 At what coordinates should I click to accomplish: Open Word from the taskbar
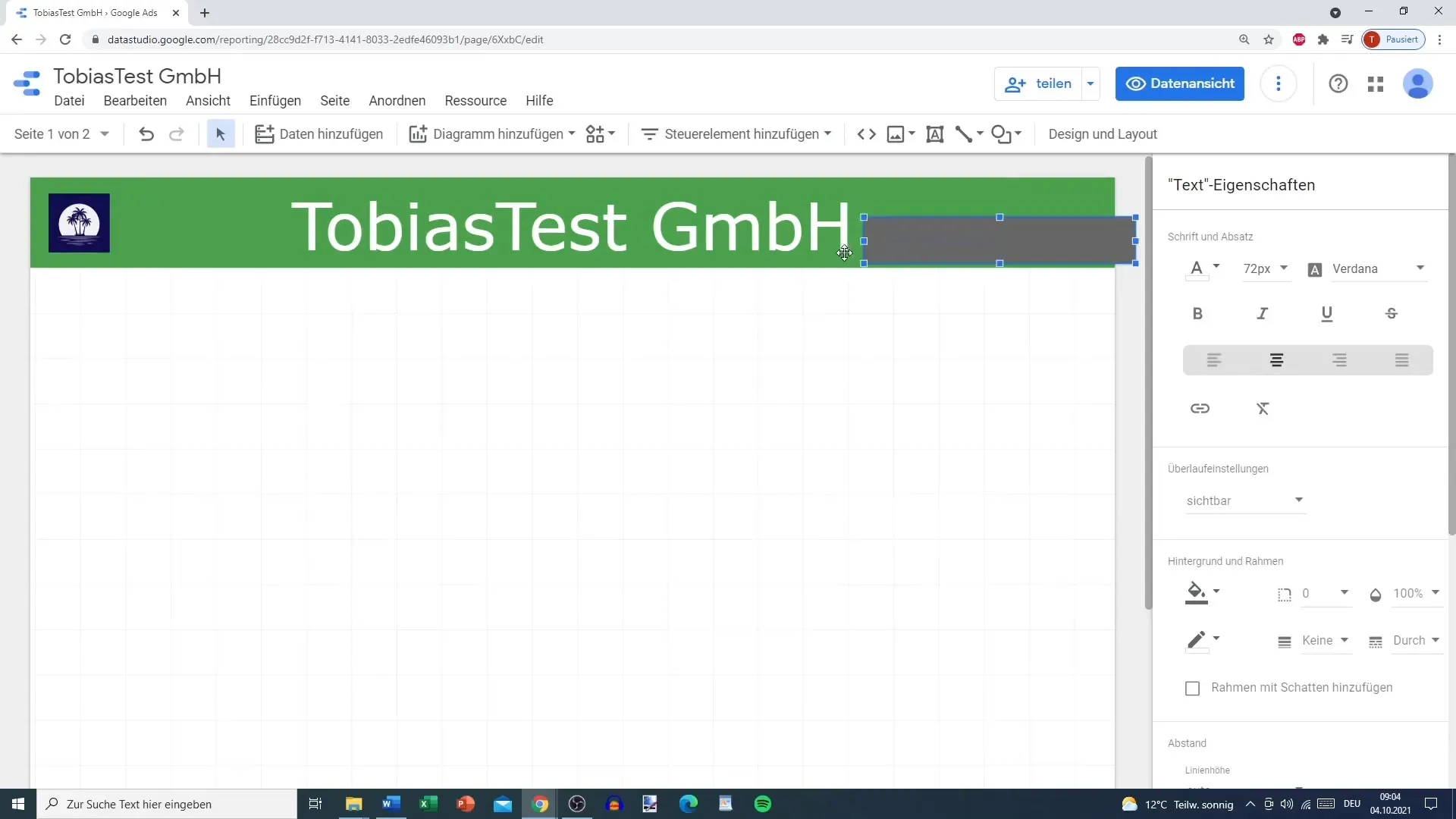[391, 804]
